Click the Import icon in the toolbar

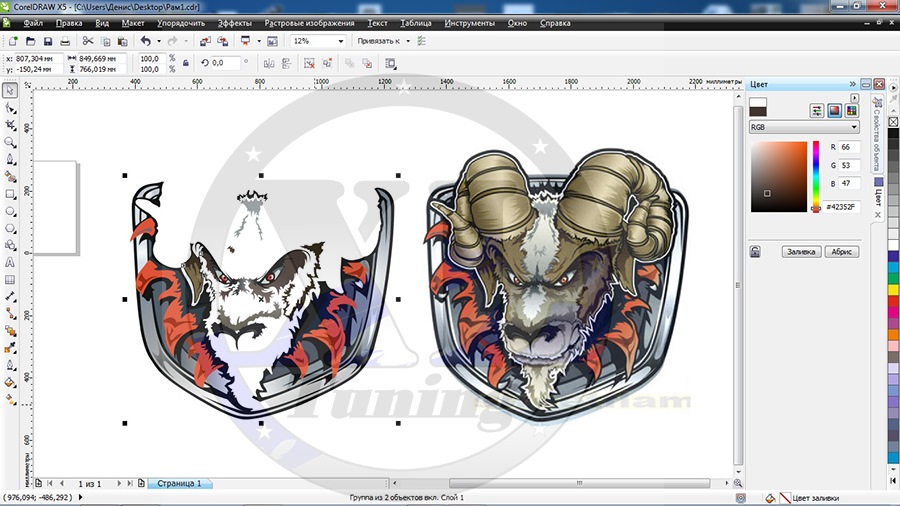(205, 41)
